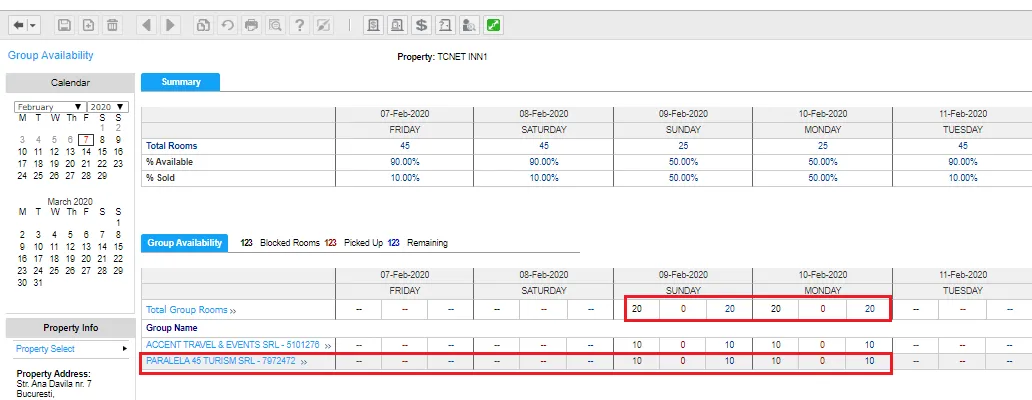
Task: Click the Property Address label
Action: [53, 374]
